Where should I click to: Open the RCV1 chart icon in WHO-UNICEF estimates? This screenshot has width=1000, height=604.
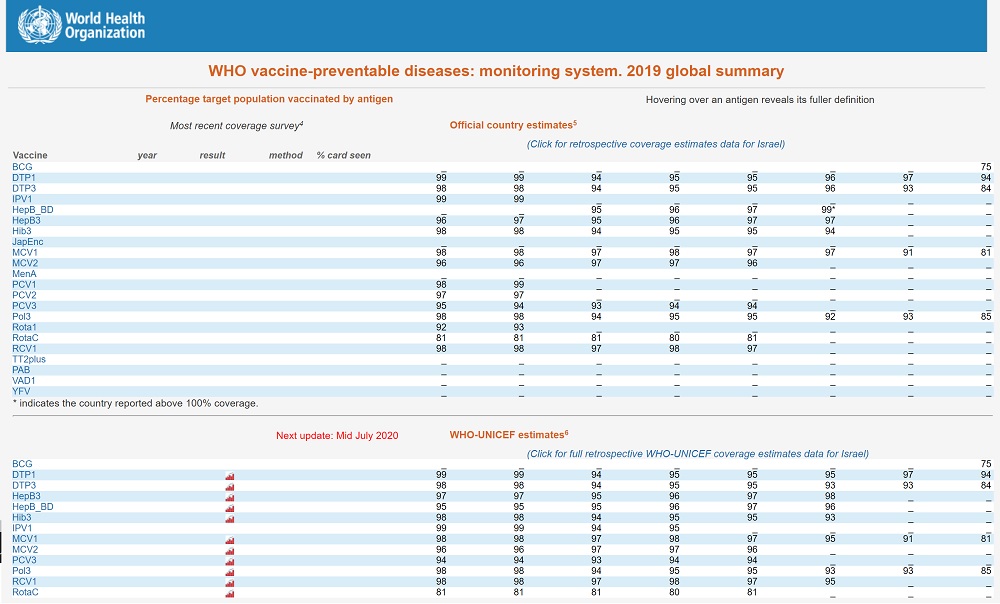(x=230, y=583)
